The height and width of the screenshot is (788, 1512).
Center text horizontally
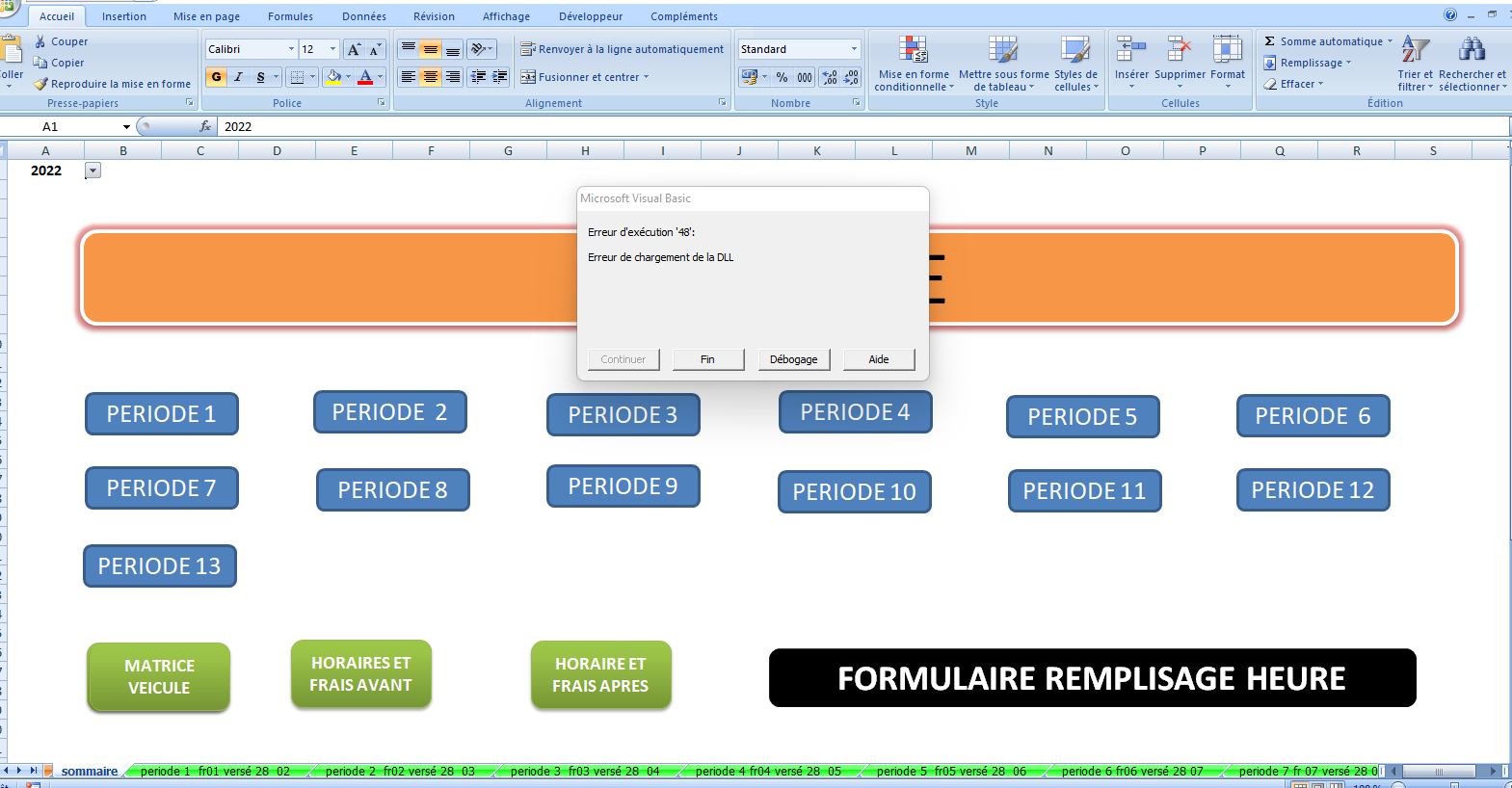coord(431,77)
